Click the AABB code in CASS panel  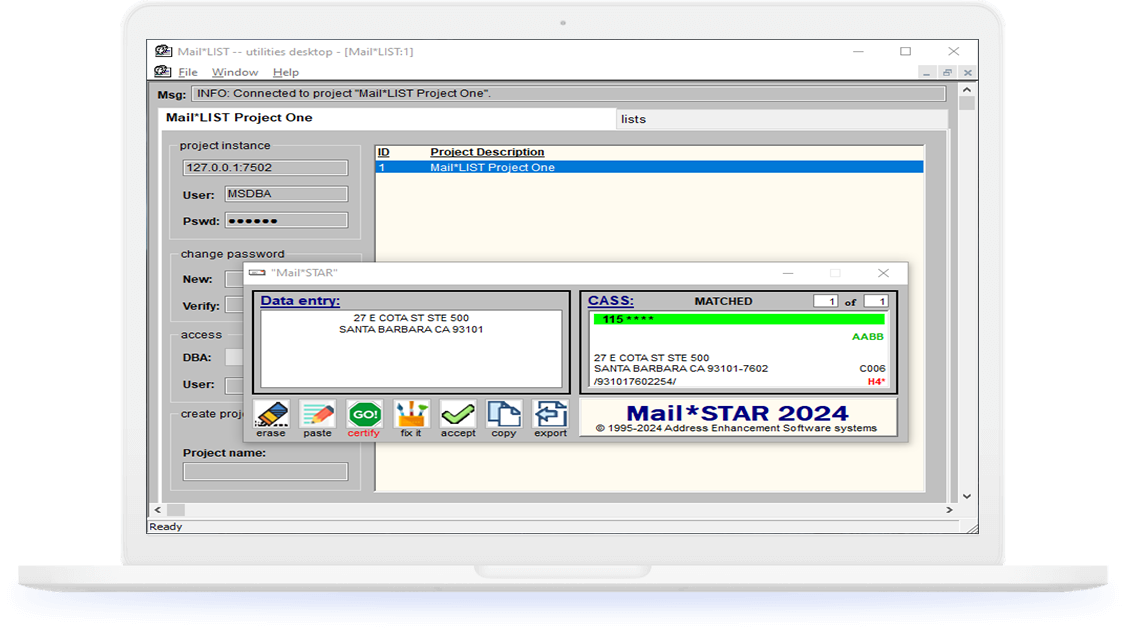pyautogui.click(x=867, y=337)
